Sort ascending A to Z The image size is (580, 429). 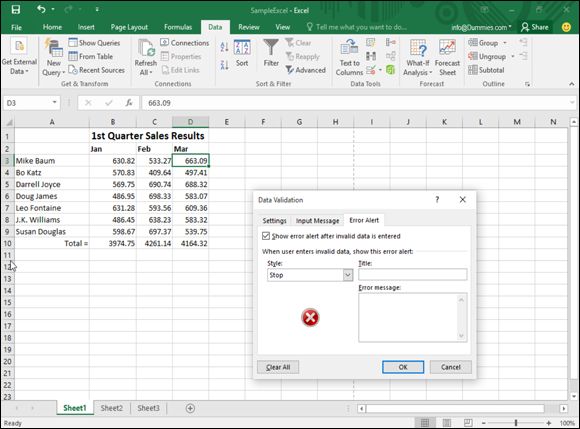[224, 47]
